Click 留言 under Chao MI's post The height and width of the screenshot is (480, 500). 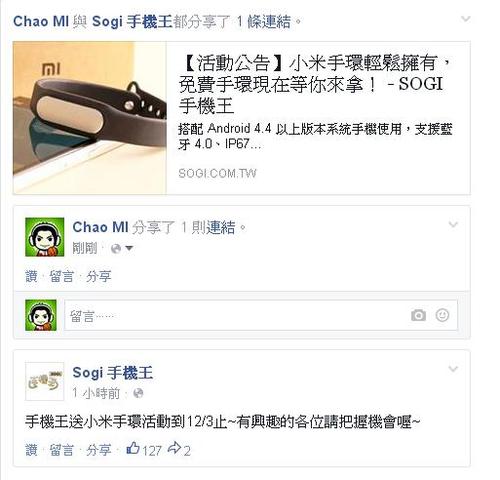[x=62, y=276]
